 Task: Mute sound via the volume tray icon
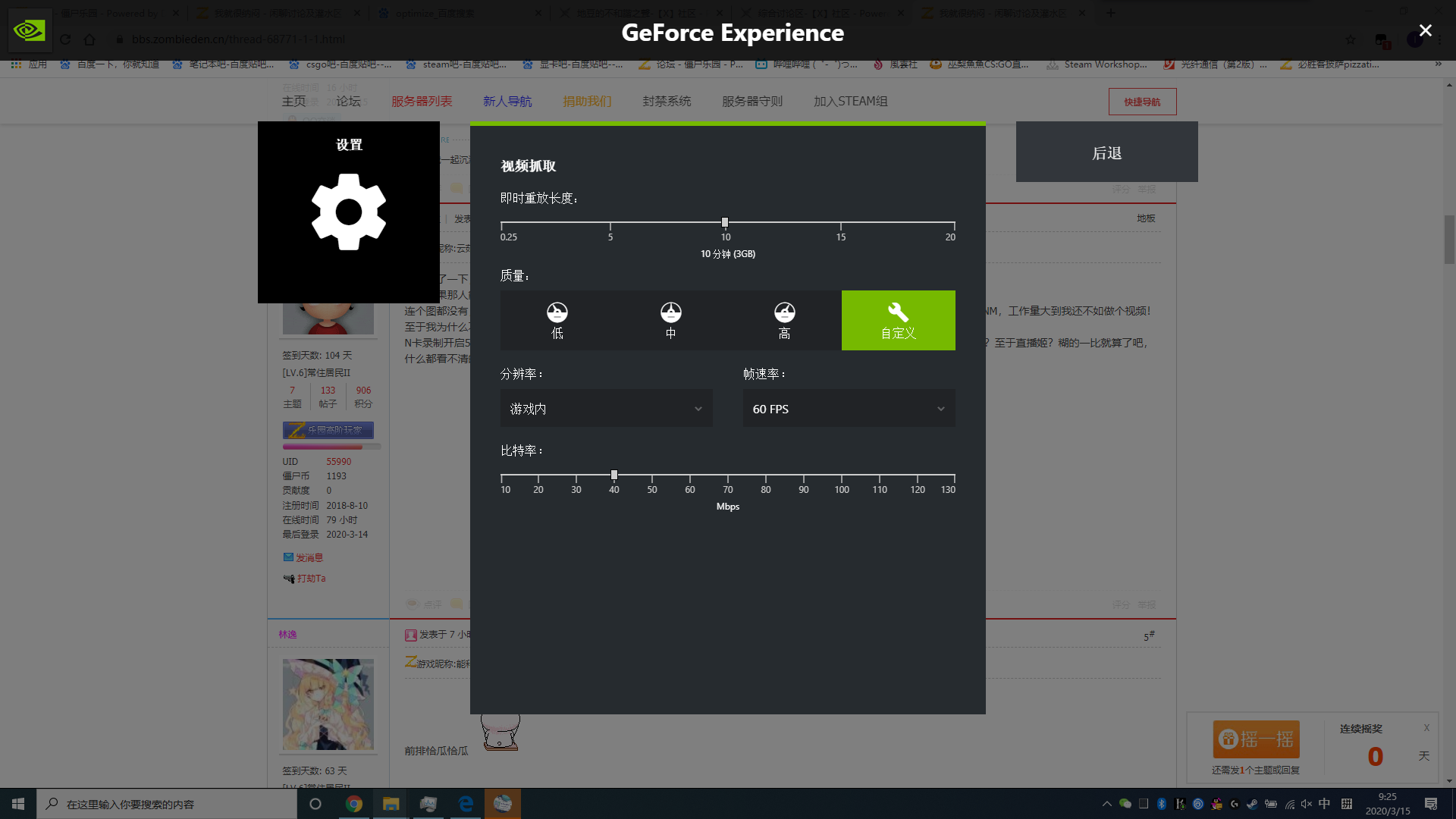pos(1306,804)
